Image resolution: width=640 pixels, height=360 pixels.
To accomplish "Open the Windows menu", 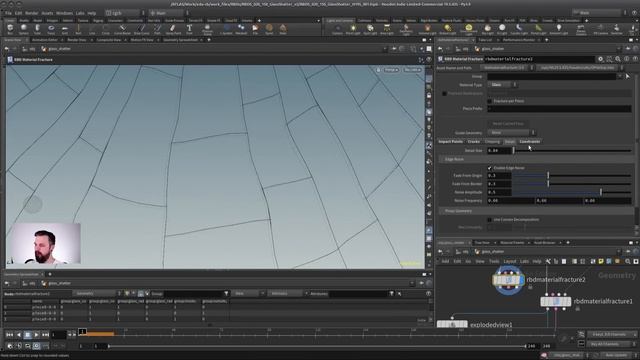I will tap(64, 13).
